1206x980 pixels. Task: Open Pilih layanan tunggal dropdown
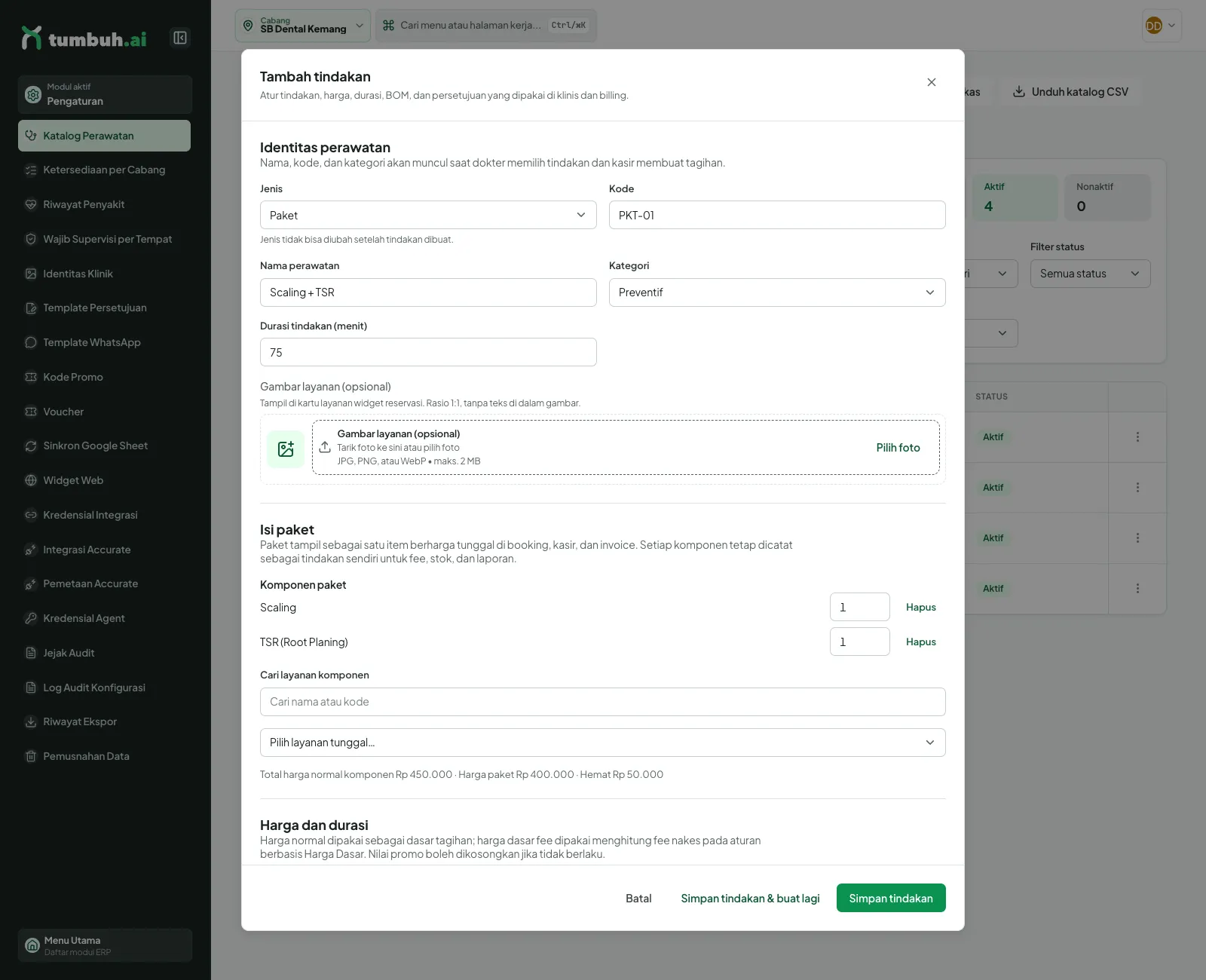point(603,743)
